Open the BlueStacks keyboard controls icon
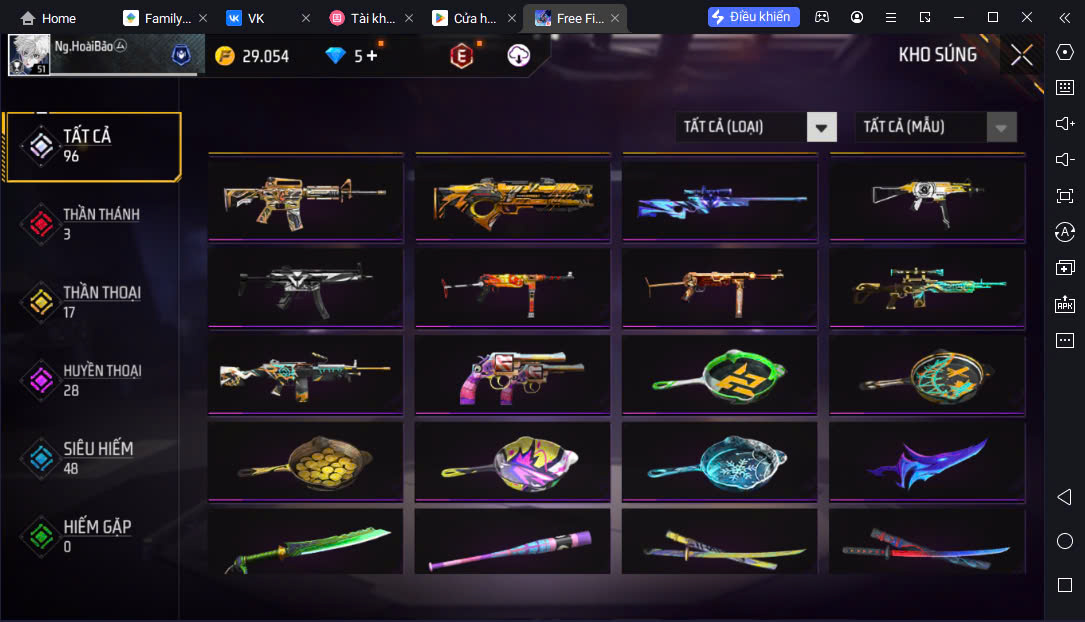This screenshot has height=622, width=1085. 1065,87
